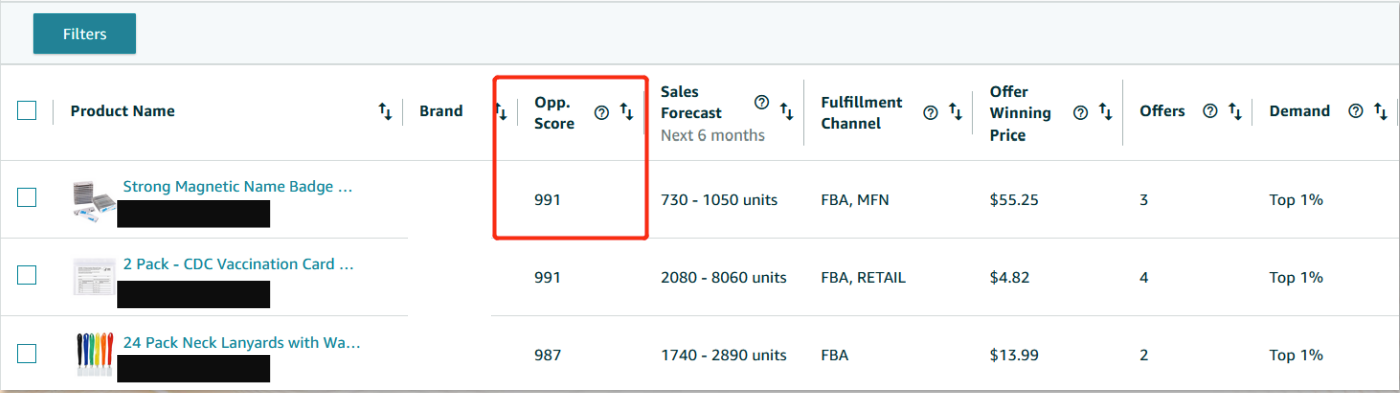
Task: Select the 2080 - 8060 units forecast cell
Action: (x=724, y=277)
